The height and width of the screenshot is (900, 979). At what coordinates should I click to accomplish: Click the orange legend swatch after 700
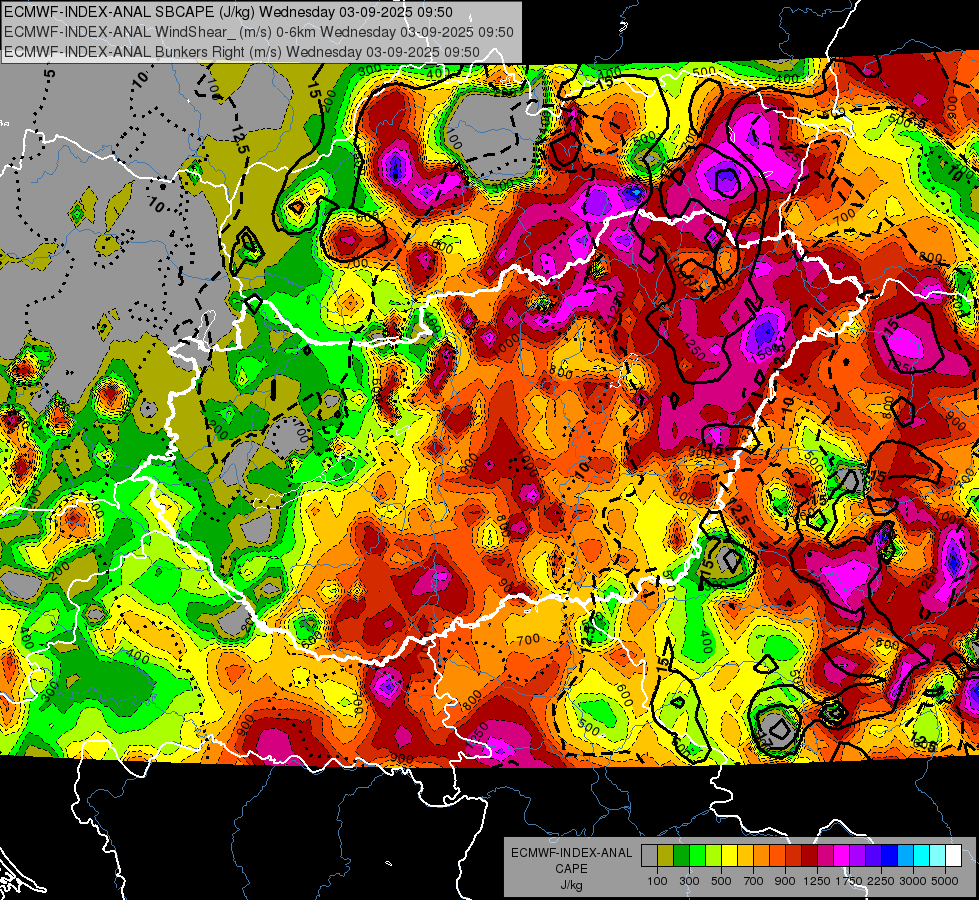pos(761,856)
